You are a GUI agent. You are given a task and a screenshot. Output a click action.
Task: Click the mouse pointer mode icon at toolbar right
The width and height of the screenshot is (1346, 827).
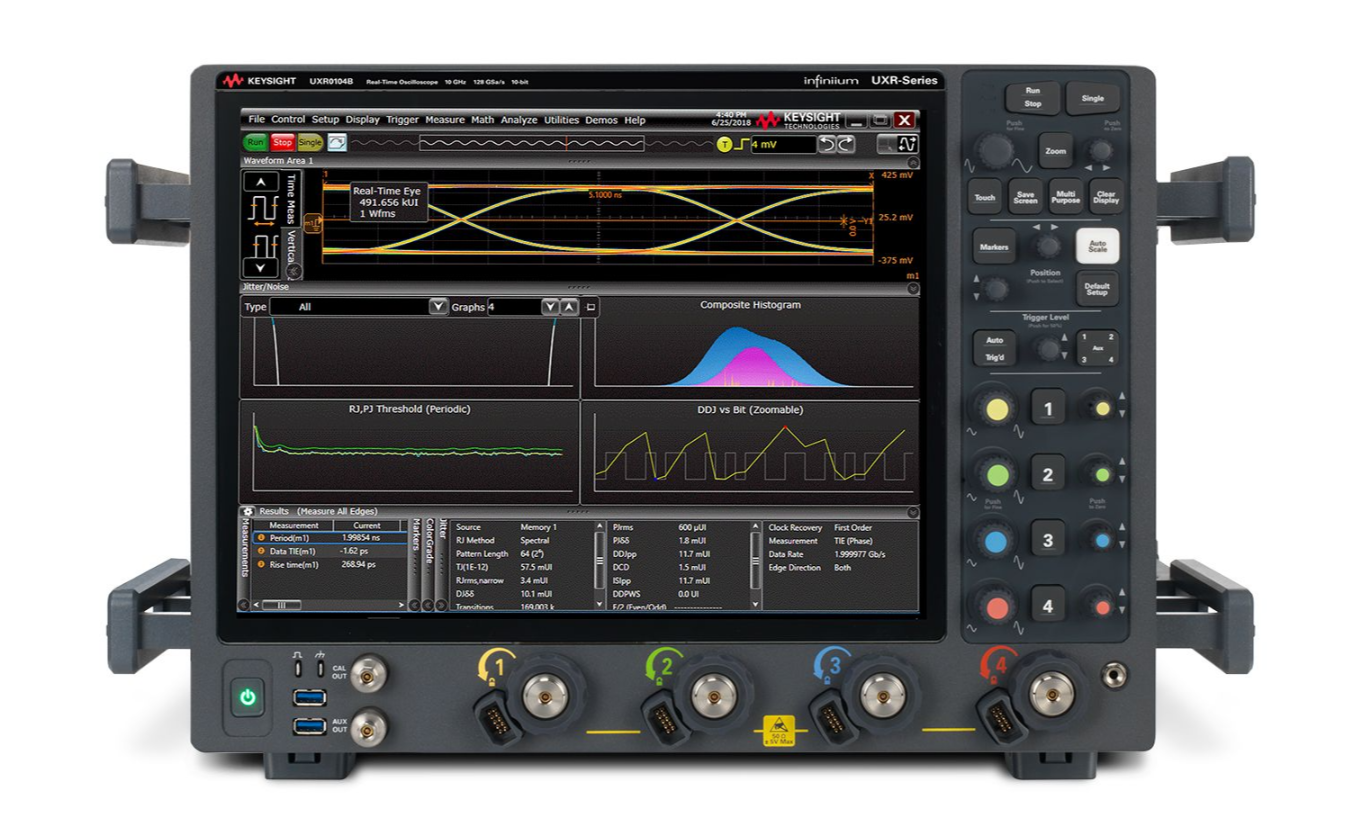[x=888, y=144]
